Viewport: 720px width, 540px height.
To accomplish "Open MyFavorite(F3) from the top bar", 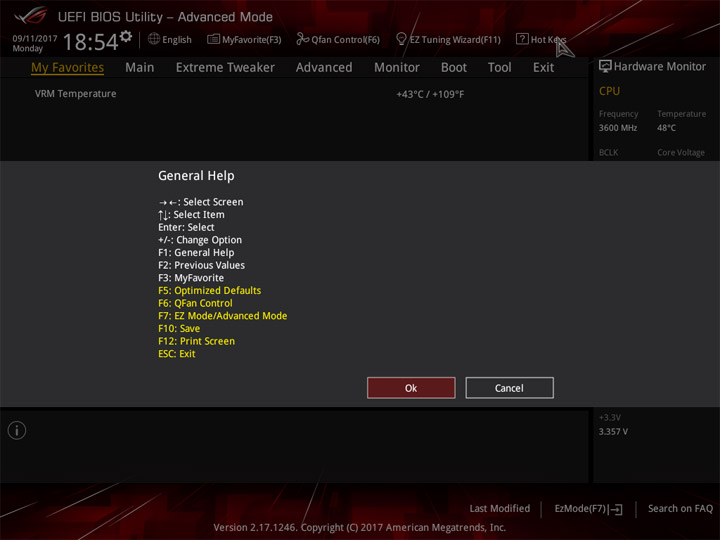I will tap(252, 39).
